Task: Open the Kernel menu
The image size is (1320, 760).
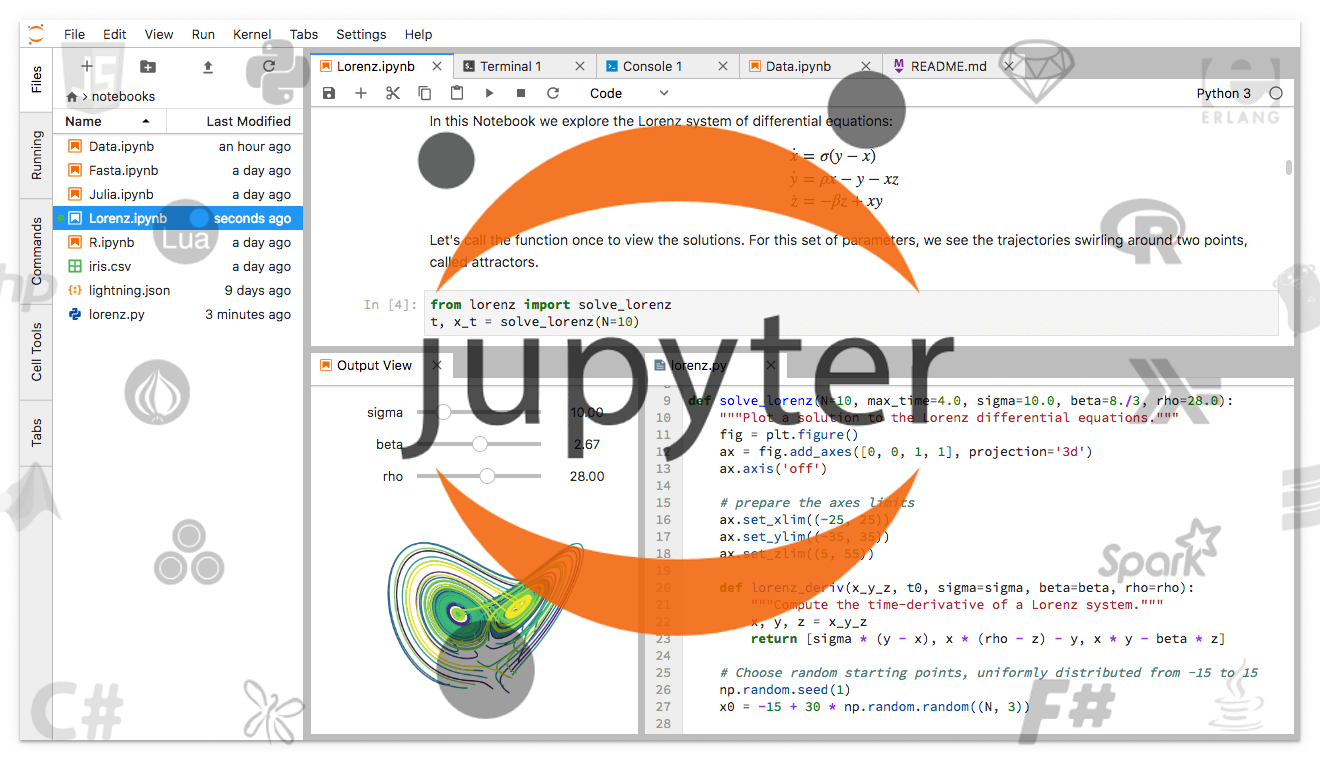Action: [x=252, y=33]
